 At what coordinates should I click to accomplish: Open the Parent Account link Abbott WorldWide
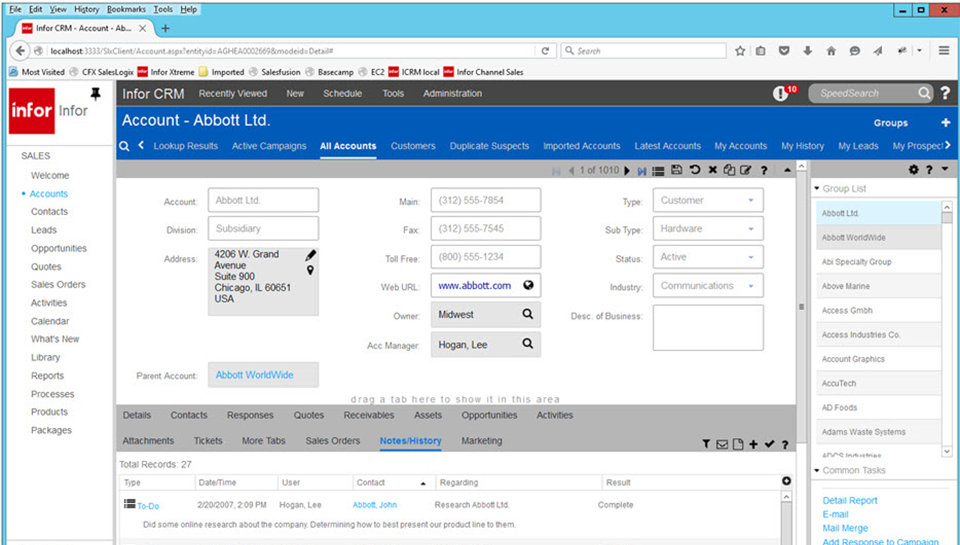pos(254,375)
